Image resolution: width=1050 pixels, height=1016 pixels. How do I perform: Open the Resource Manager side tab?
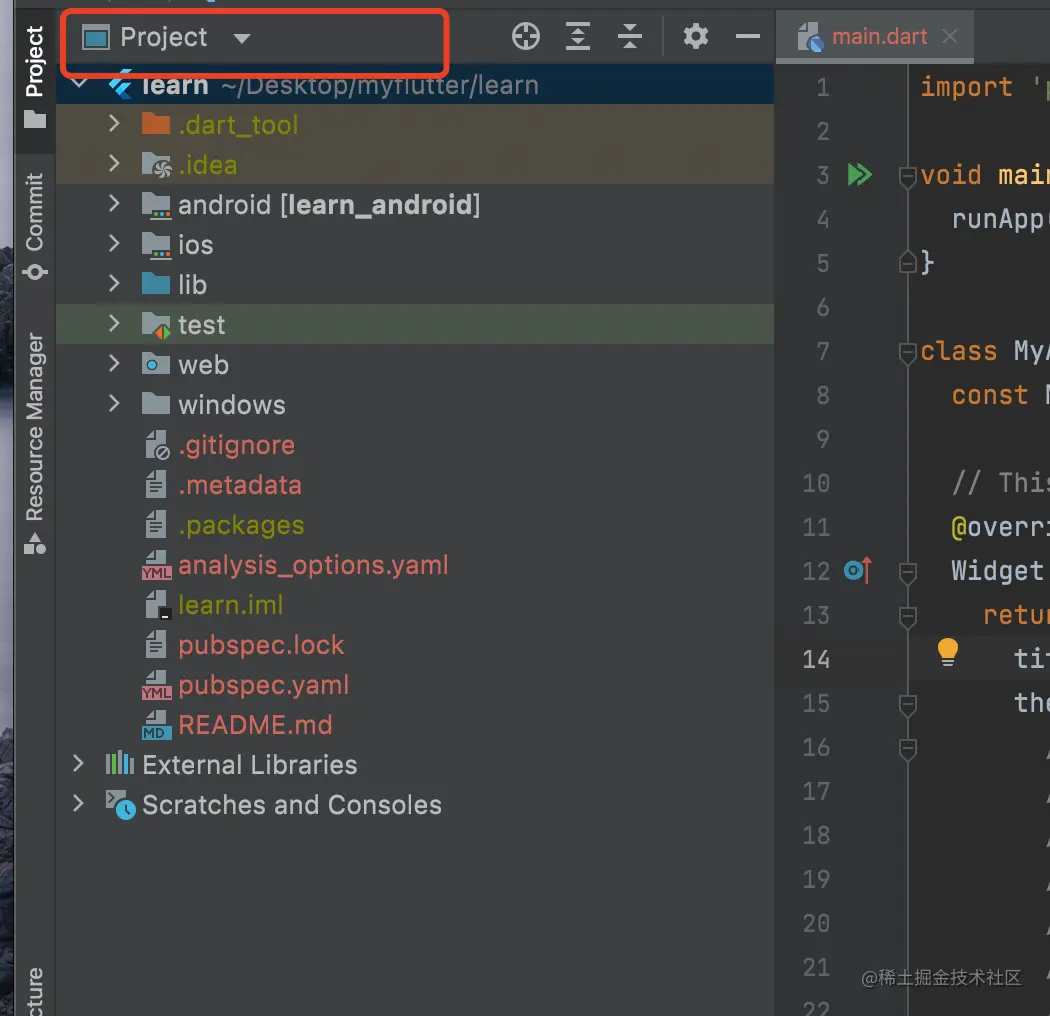[35, 443]
